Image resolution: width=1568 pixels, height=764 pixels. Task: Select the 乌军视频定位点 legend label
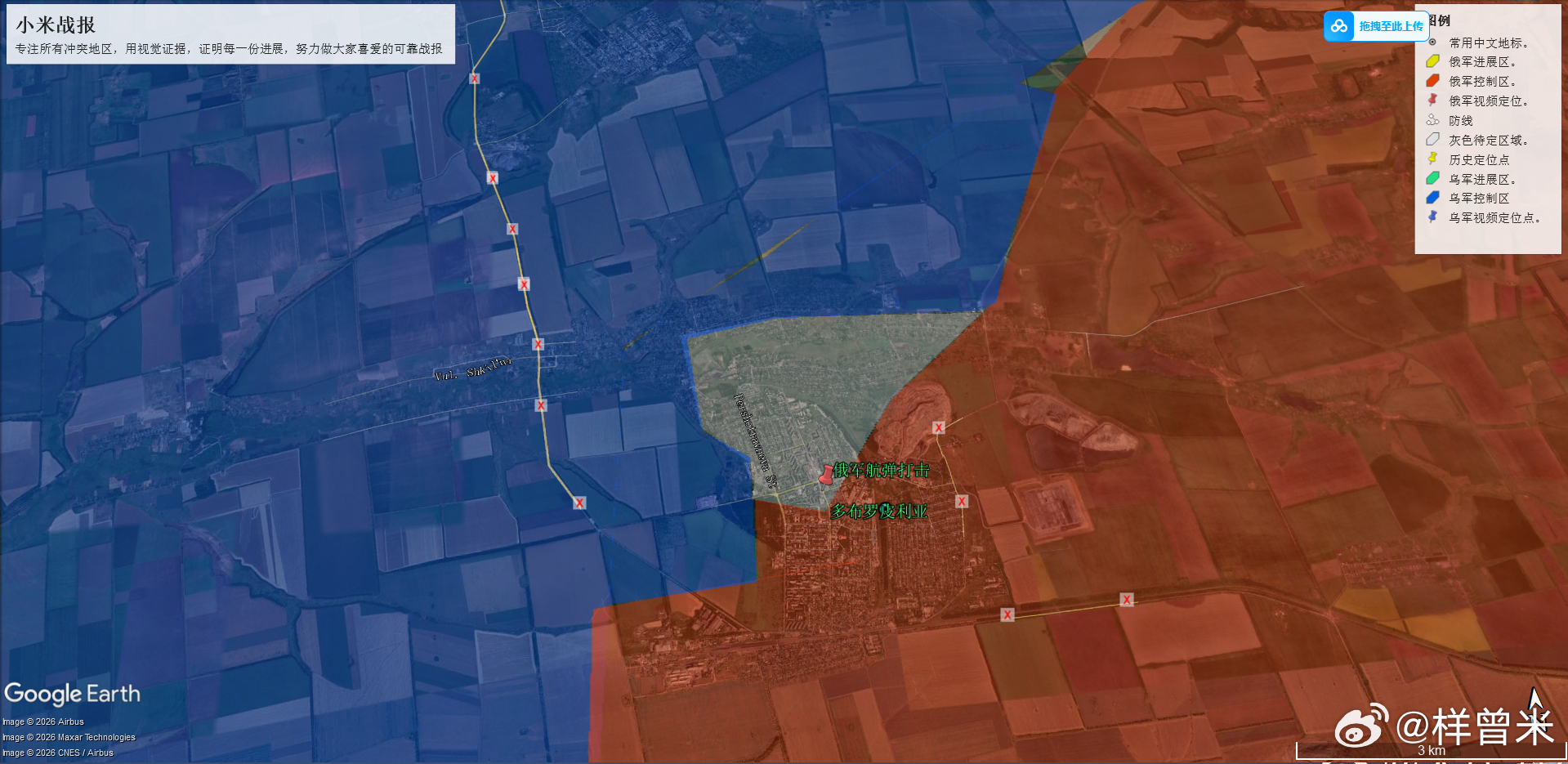[x=1494, y=218]
